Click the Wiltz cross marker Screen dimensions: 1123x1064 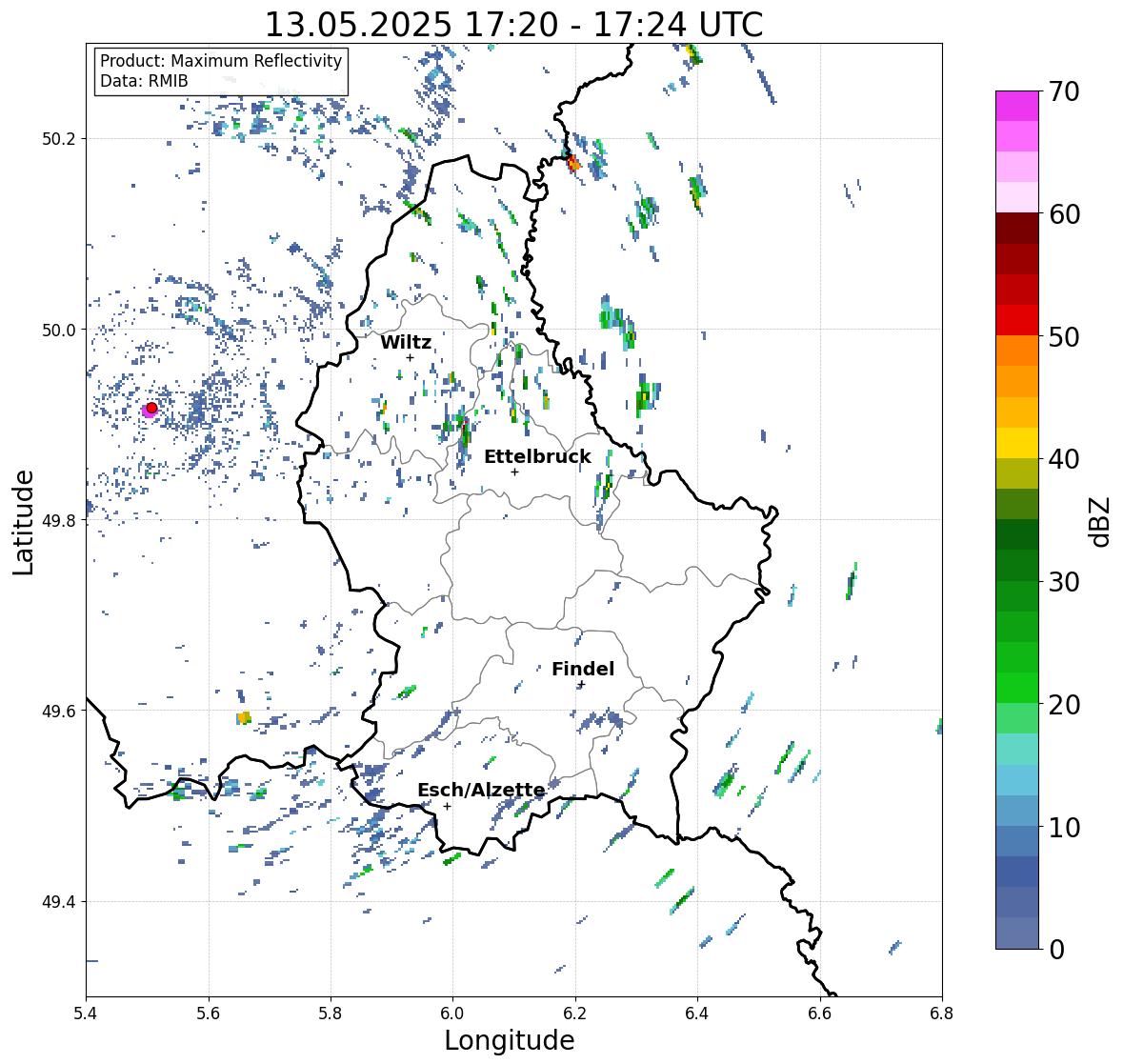(410, 357)
